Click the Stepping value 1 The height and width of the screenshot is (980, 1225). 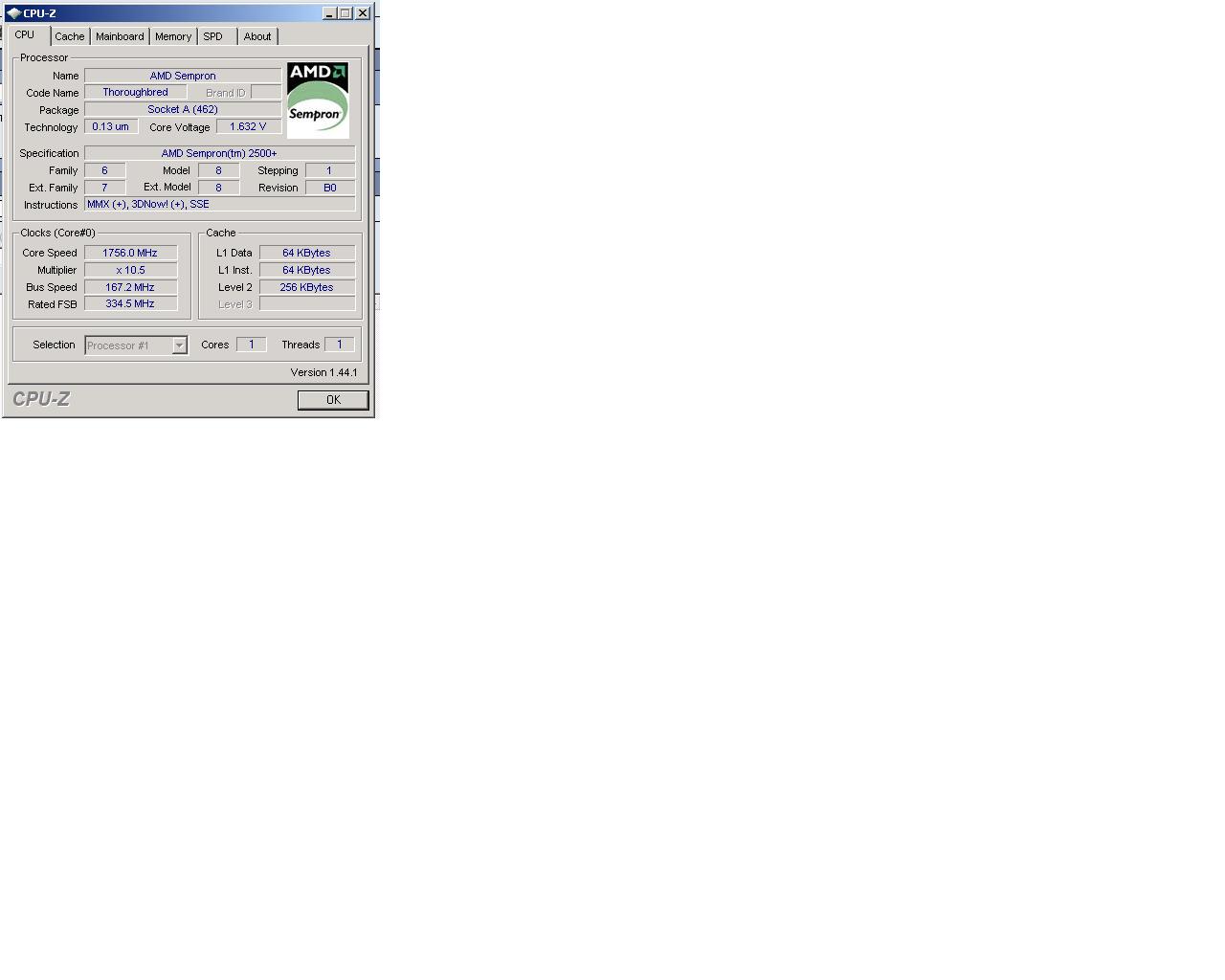coord(329,170)
